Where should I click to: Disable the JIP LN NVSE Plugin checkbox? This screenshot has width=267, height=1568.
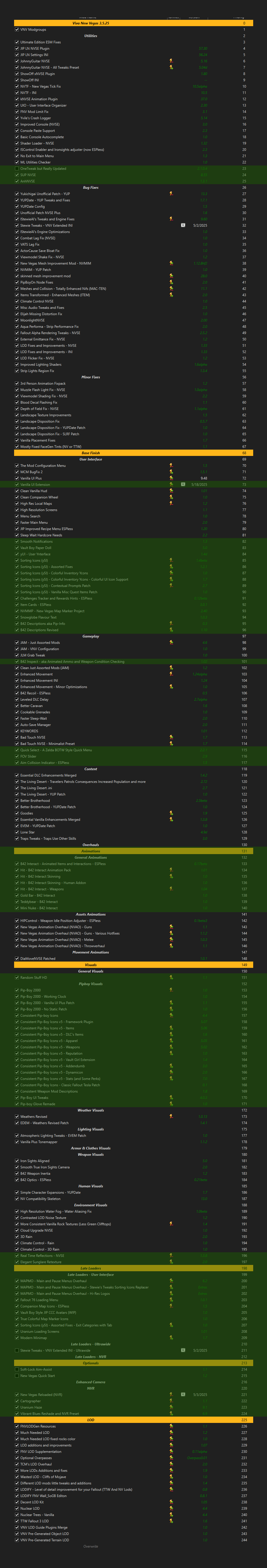point(16,49)
